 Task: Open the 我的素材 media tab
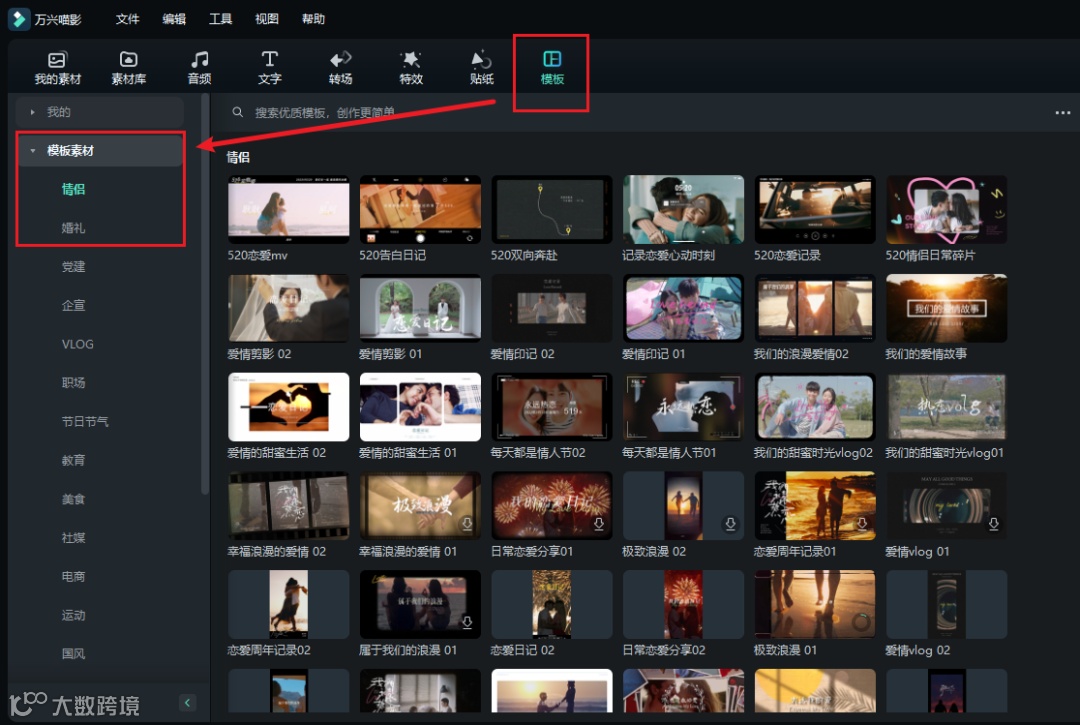click(58, 67)
